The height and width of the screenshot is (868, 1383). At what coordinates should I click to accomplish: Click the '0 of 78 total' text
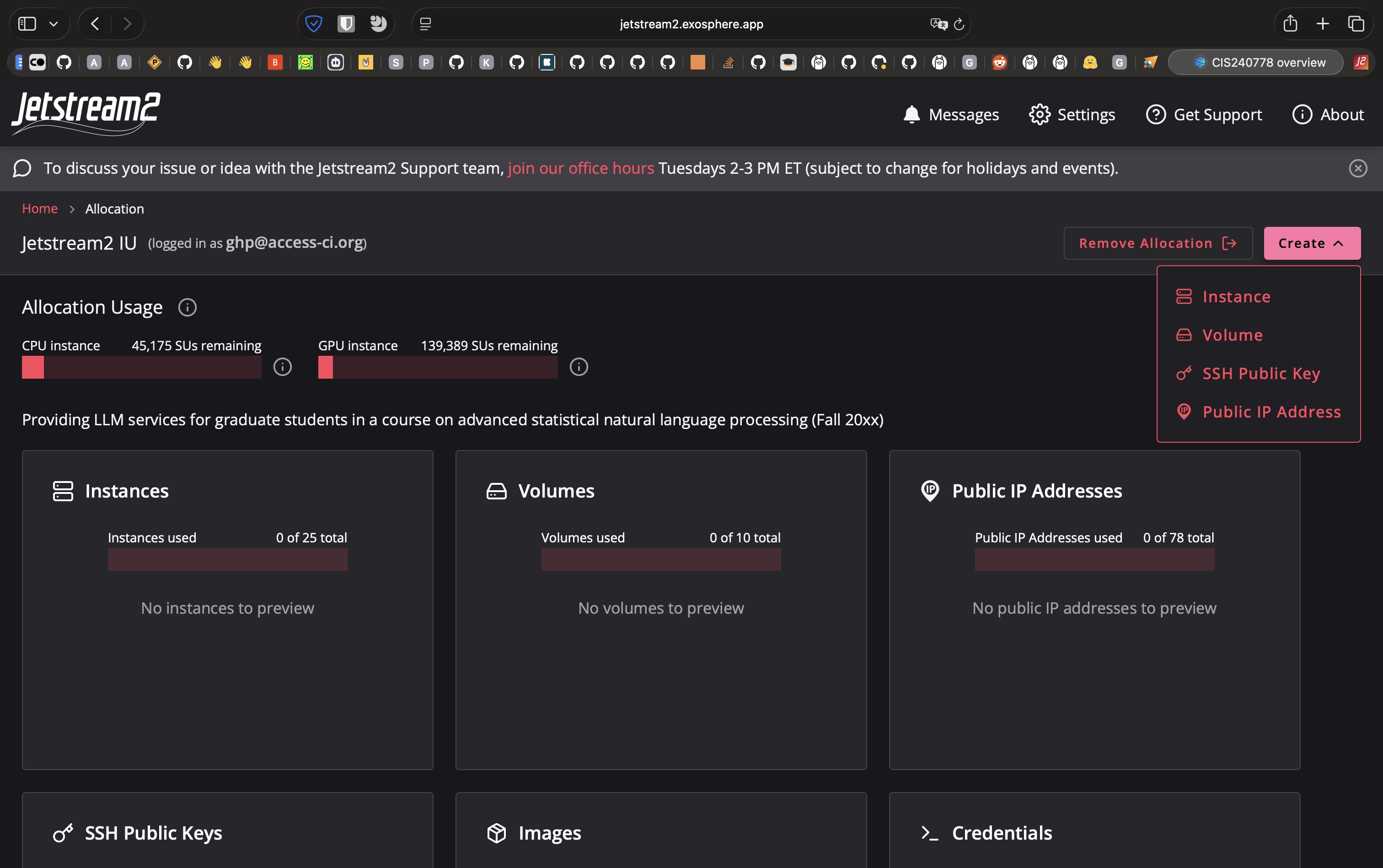point(1178,538)
